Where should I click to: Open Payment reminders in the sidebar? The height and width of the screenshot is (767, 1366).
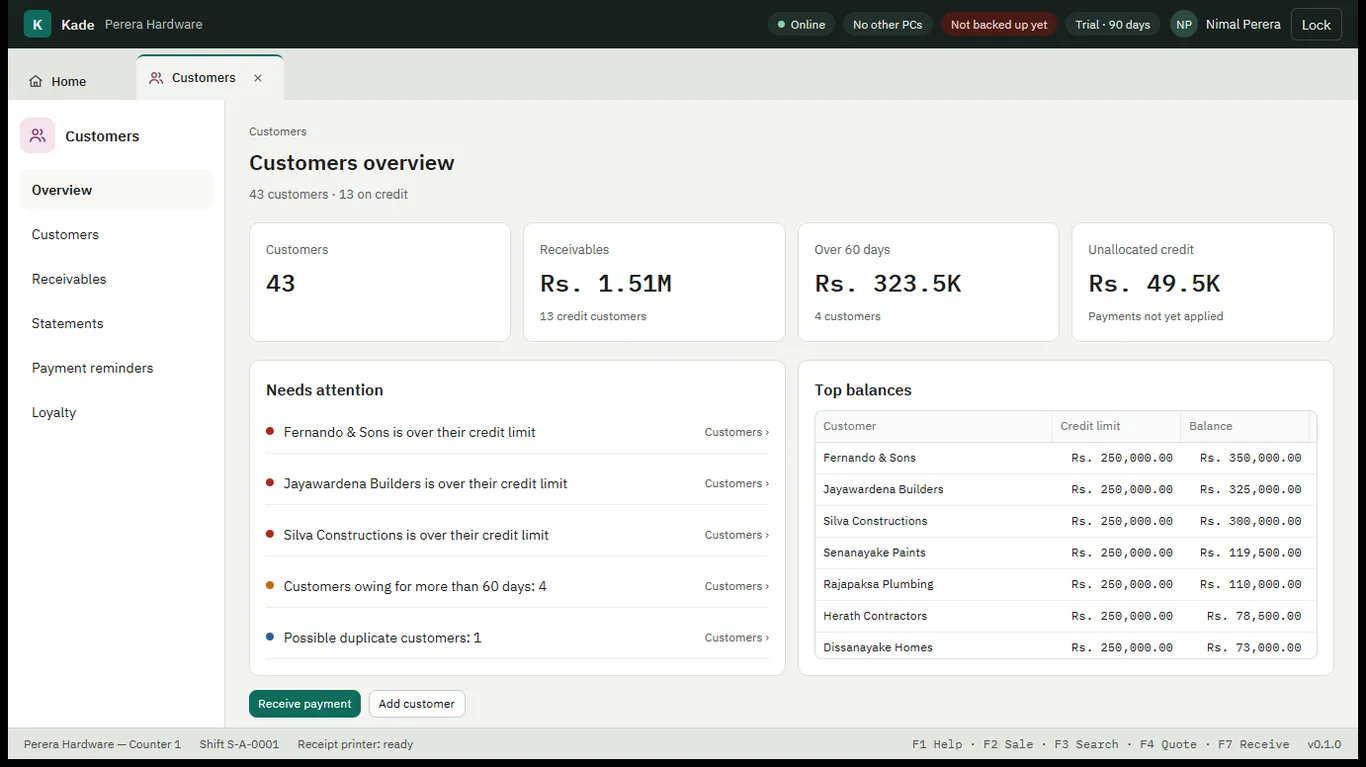coord(116,368)
